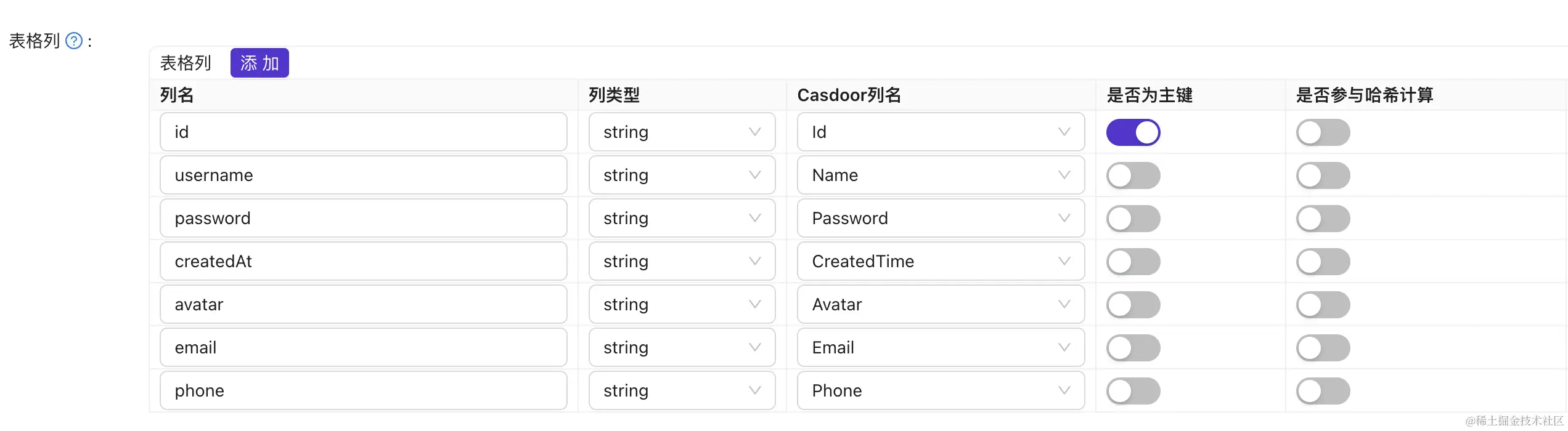Click the 是否为主键 column header

click(1149, 95)
